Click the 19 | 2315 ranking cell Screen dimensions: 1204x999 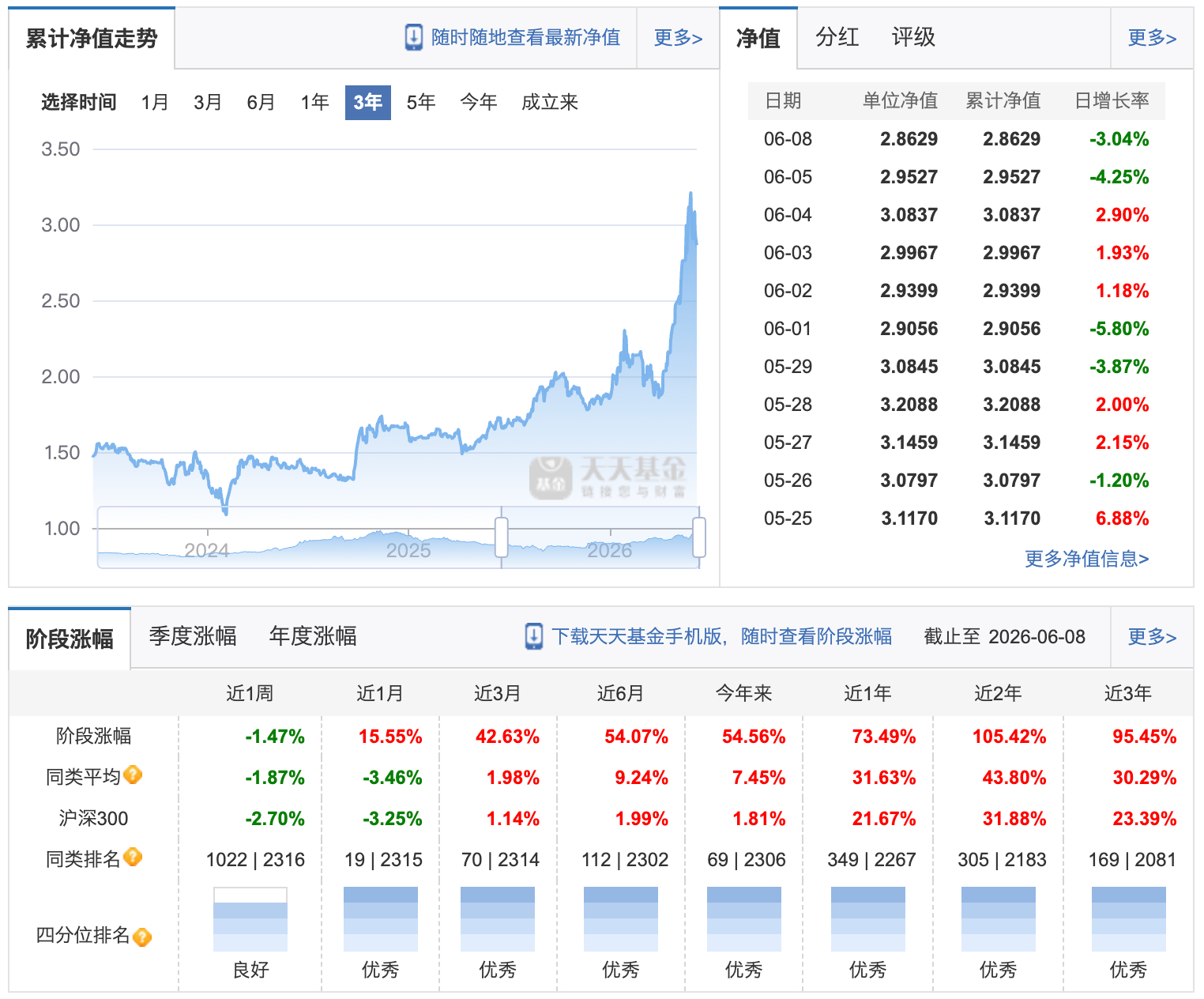click(383, 860)
